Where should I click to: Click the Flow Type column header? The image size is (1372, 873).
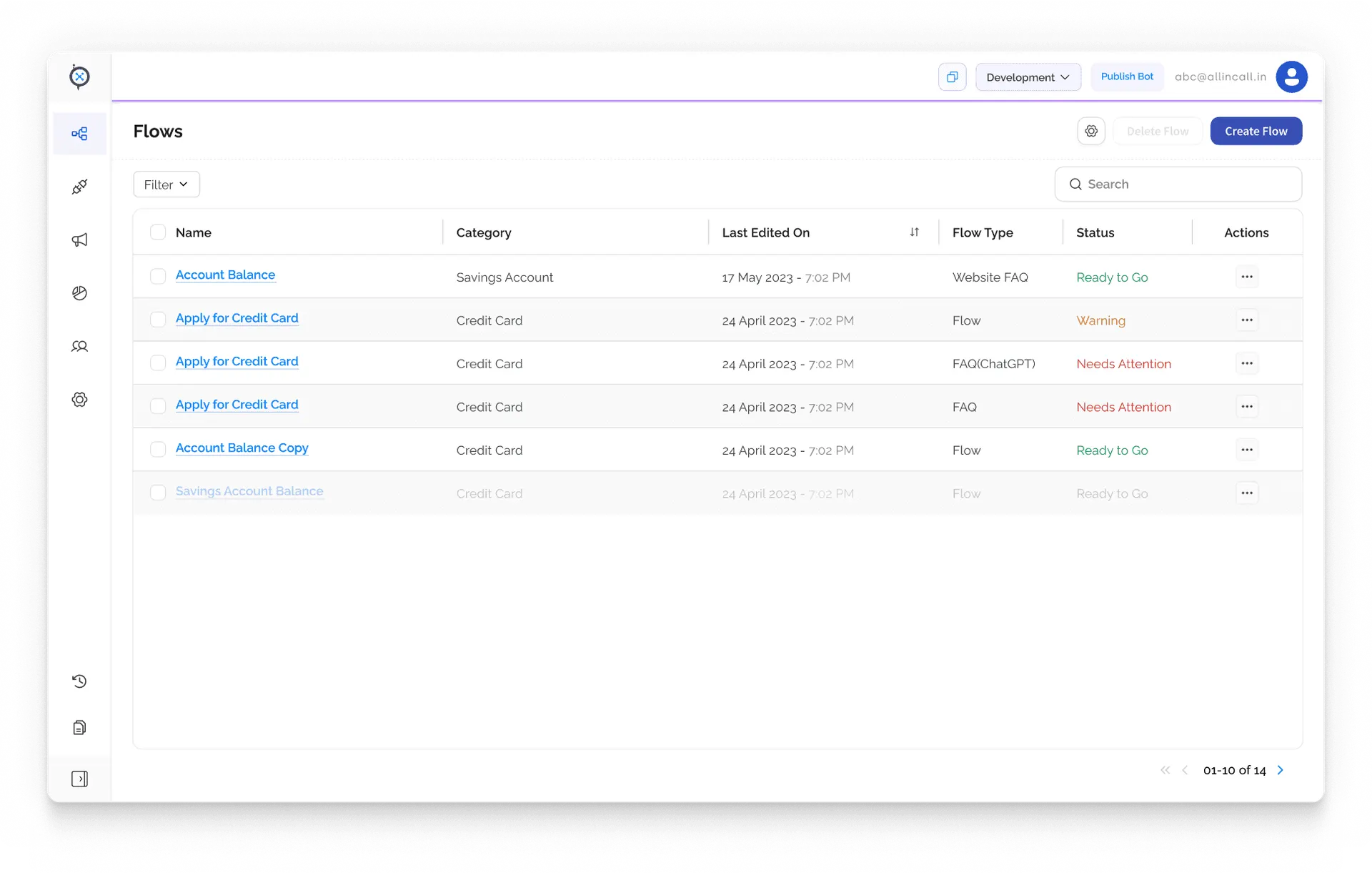coord(983,233)
